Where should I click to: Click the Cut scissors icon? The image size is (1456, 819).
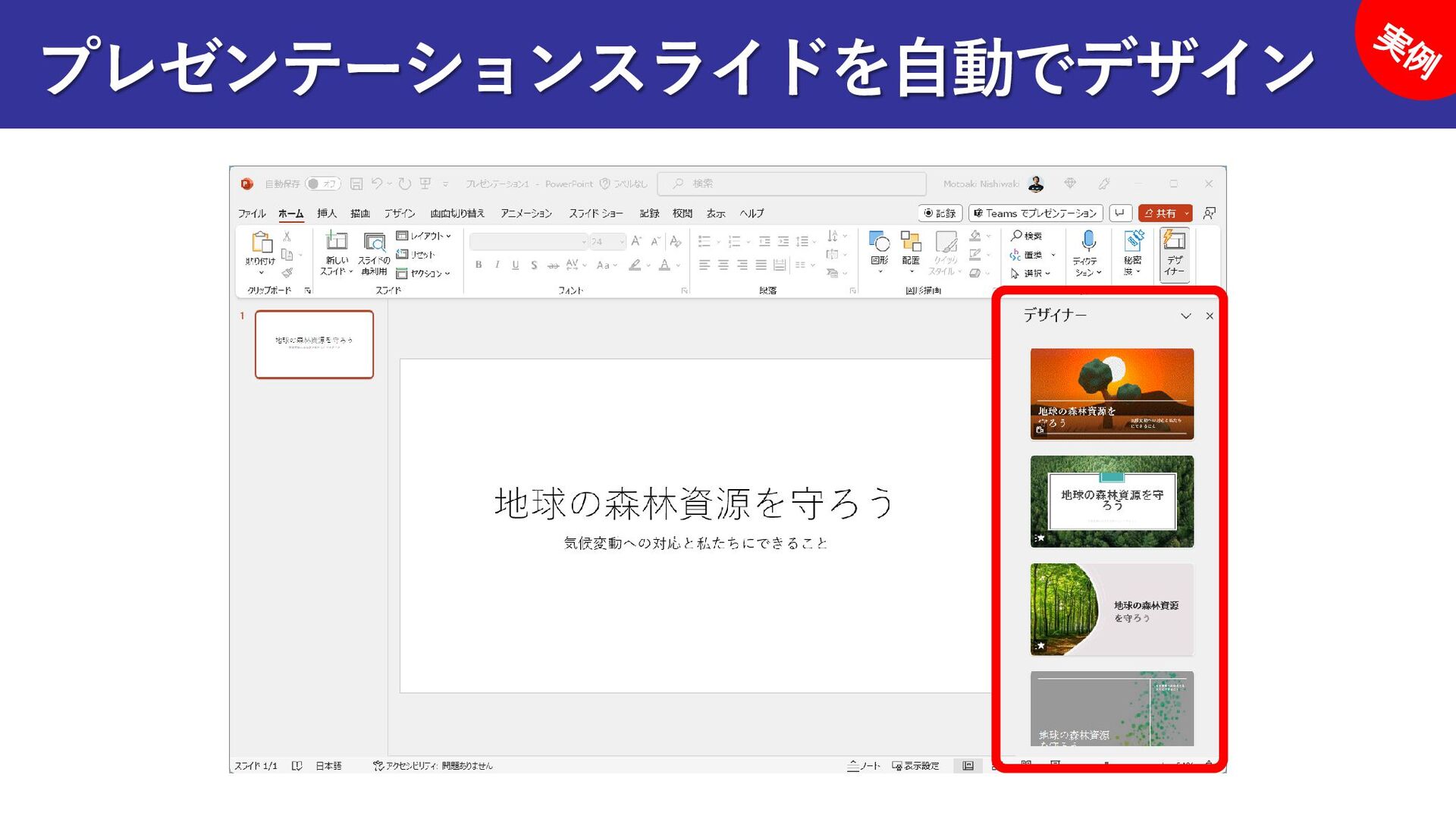click(287, 237)
